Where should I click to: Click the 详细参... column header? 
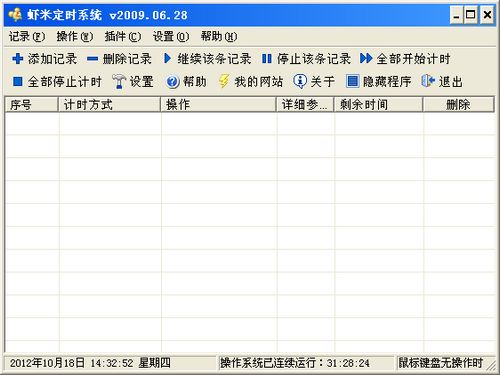(305, 105)
